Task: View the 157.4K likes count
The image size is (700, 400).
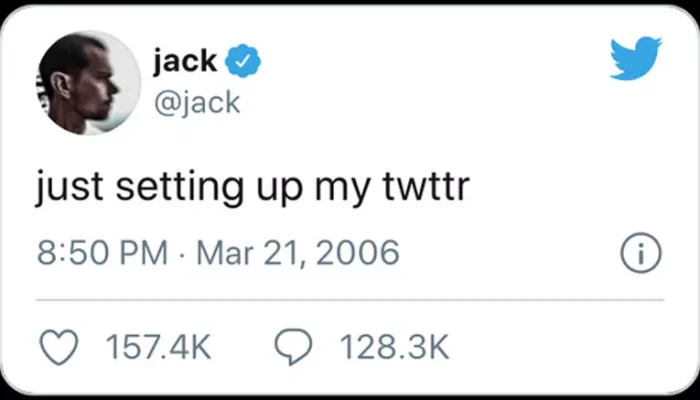Action: point(158,348)
